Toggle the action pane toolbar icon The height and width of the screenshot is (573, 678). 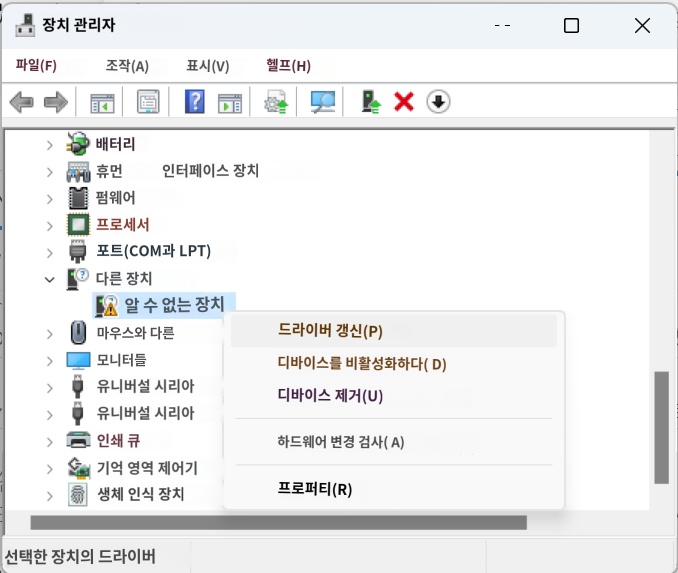[230, 103]
